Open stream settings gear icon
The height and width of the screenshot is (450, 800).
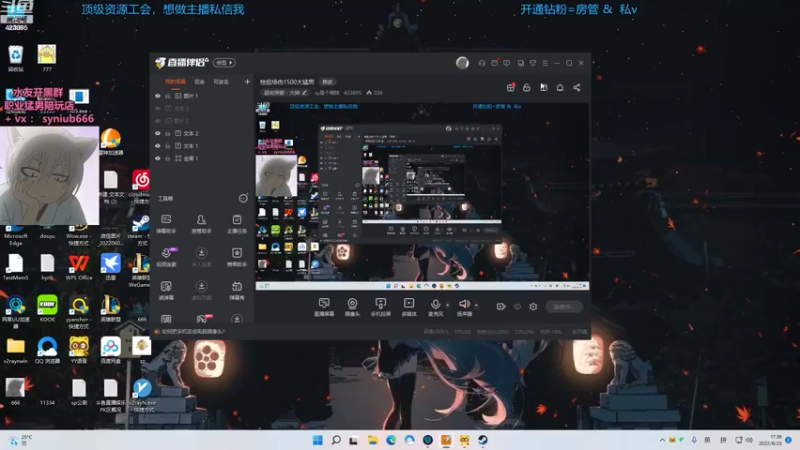533,307
